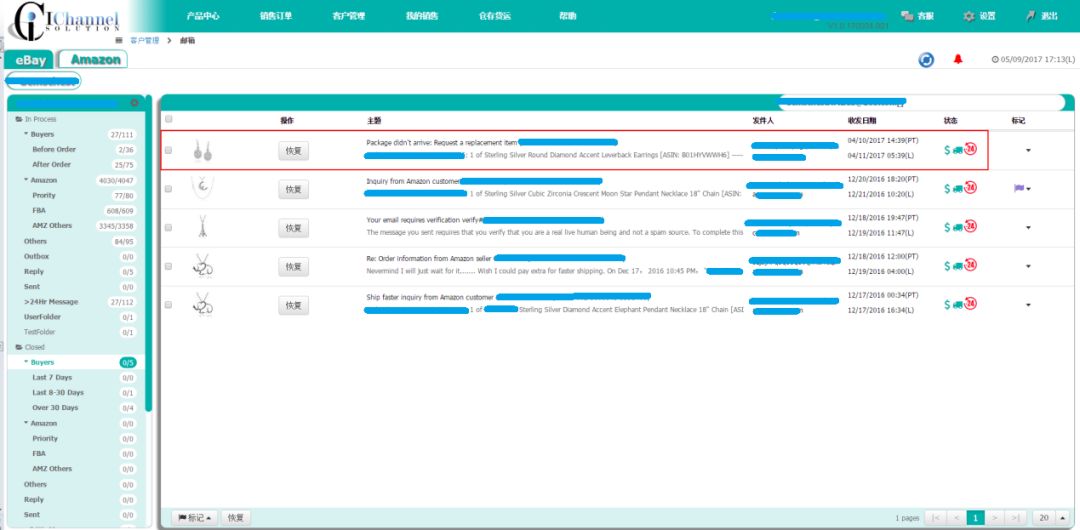Open flag dropdown for Ship faster inquiry row
The height and width of the screenshot is (530, 1080).
(x=1028, y=305)
